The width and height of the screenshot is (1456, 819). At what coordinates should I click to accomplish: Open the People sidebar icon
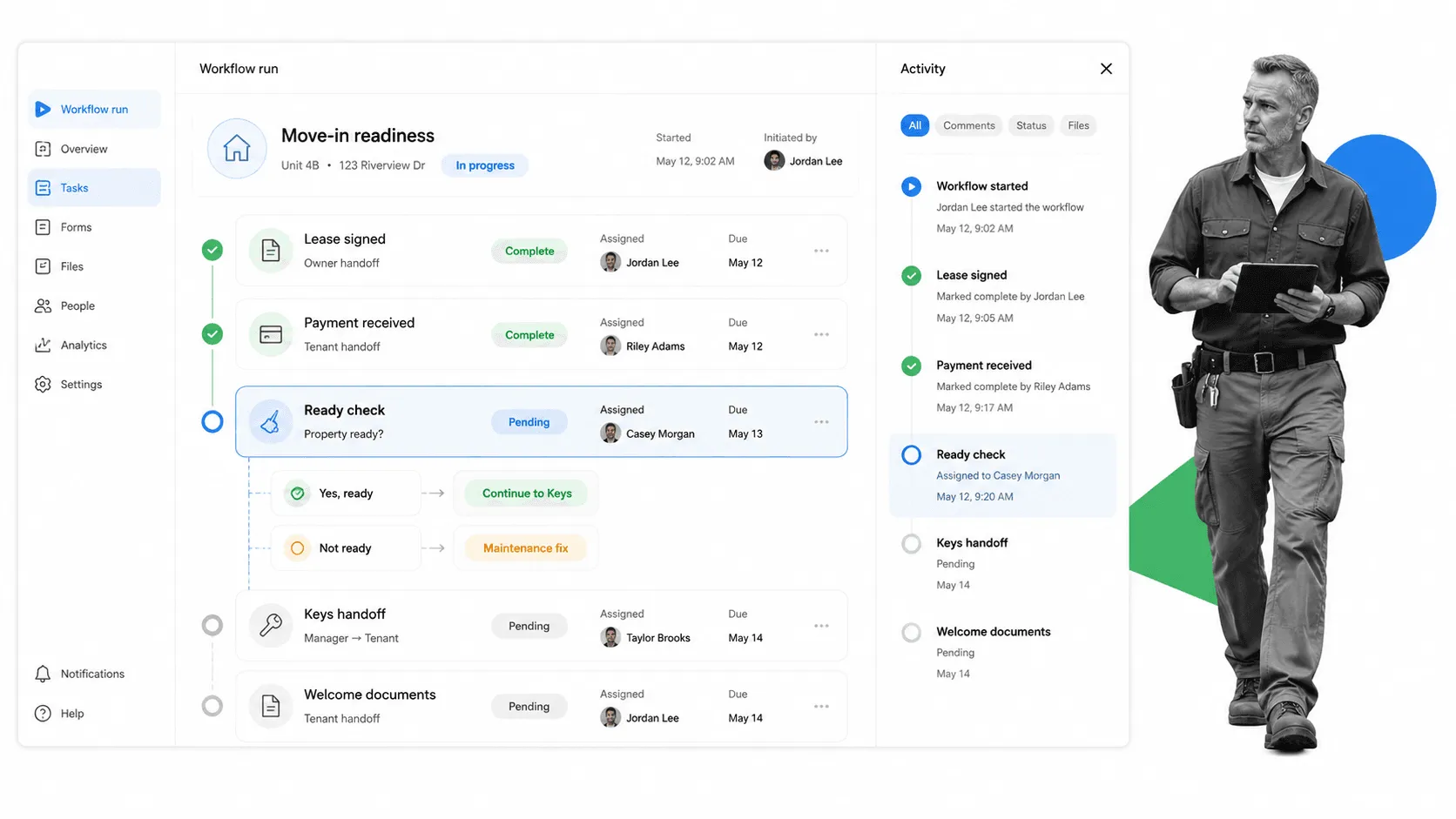click(x=43, y=305)
